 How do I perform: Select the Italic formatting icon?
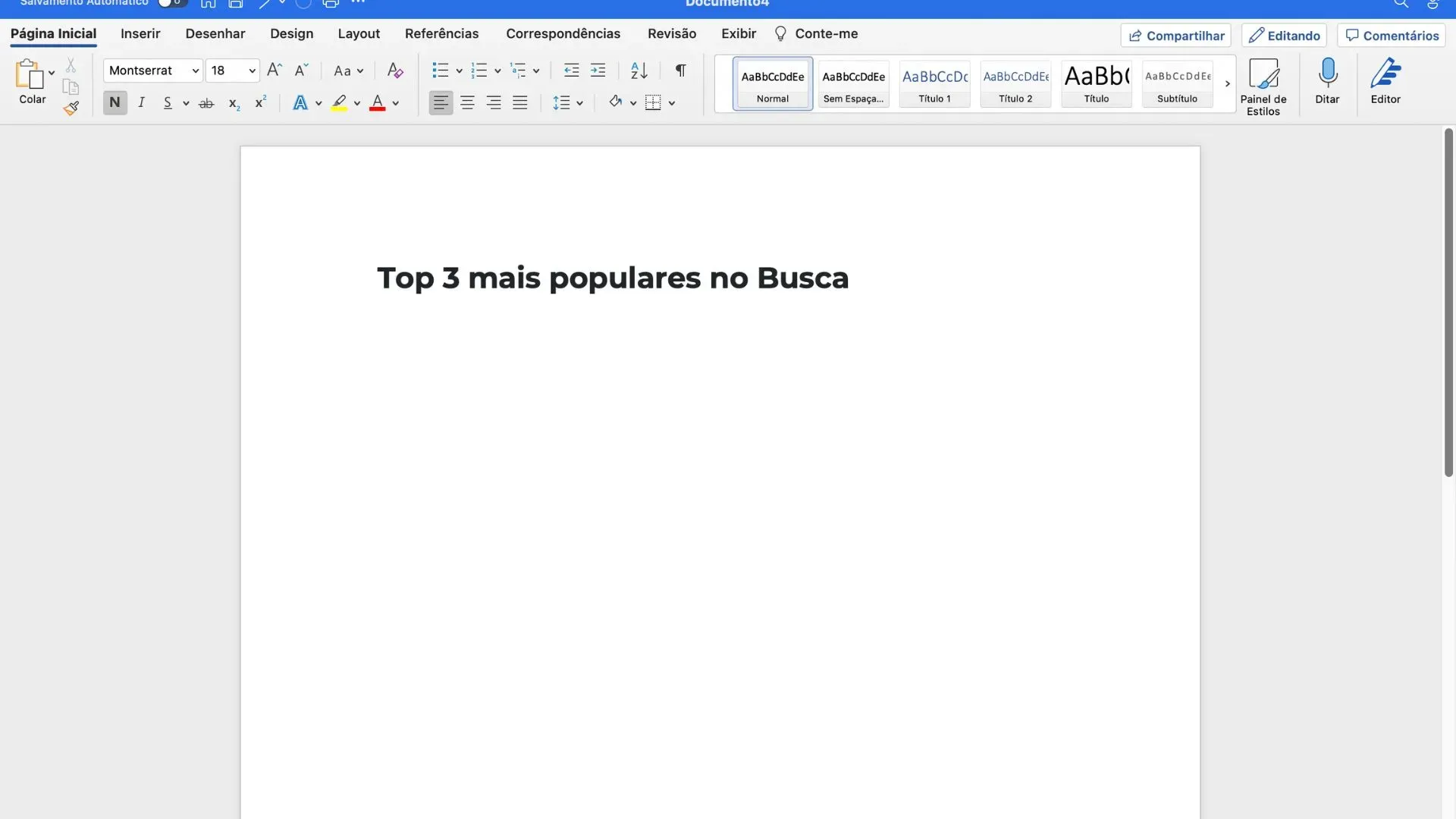(x=141, y=102)
